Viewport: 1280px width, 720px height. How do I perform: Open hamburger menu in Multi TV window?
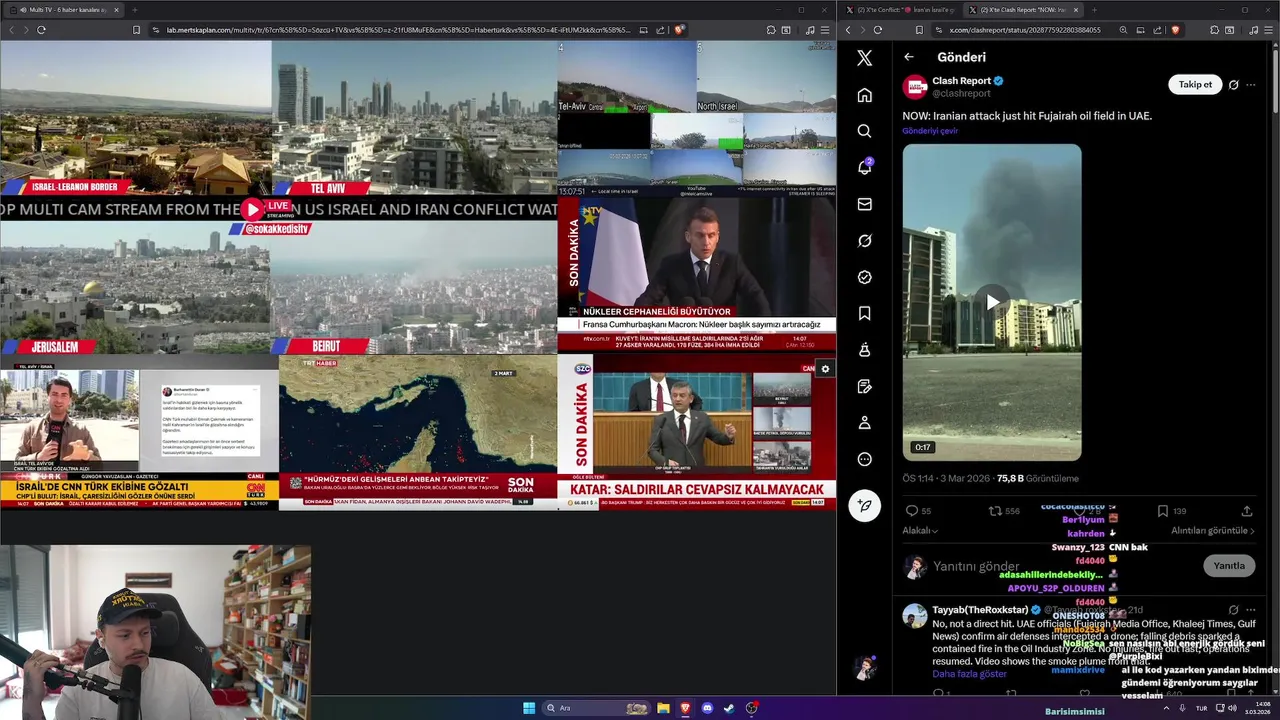pyautogui.click(x=824, y=30)
